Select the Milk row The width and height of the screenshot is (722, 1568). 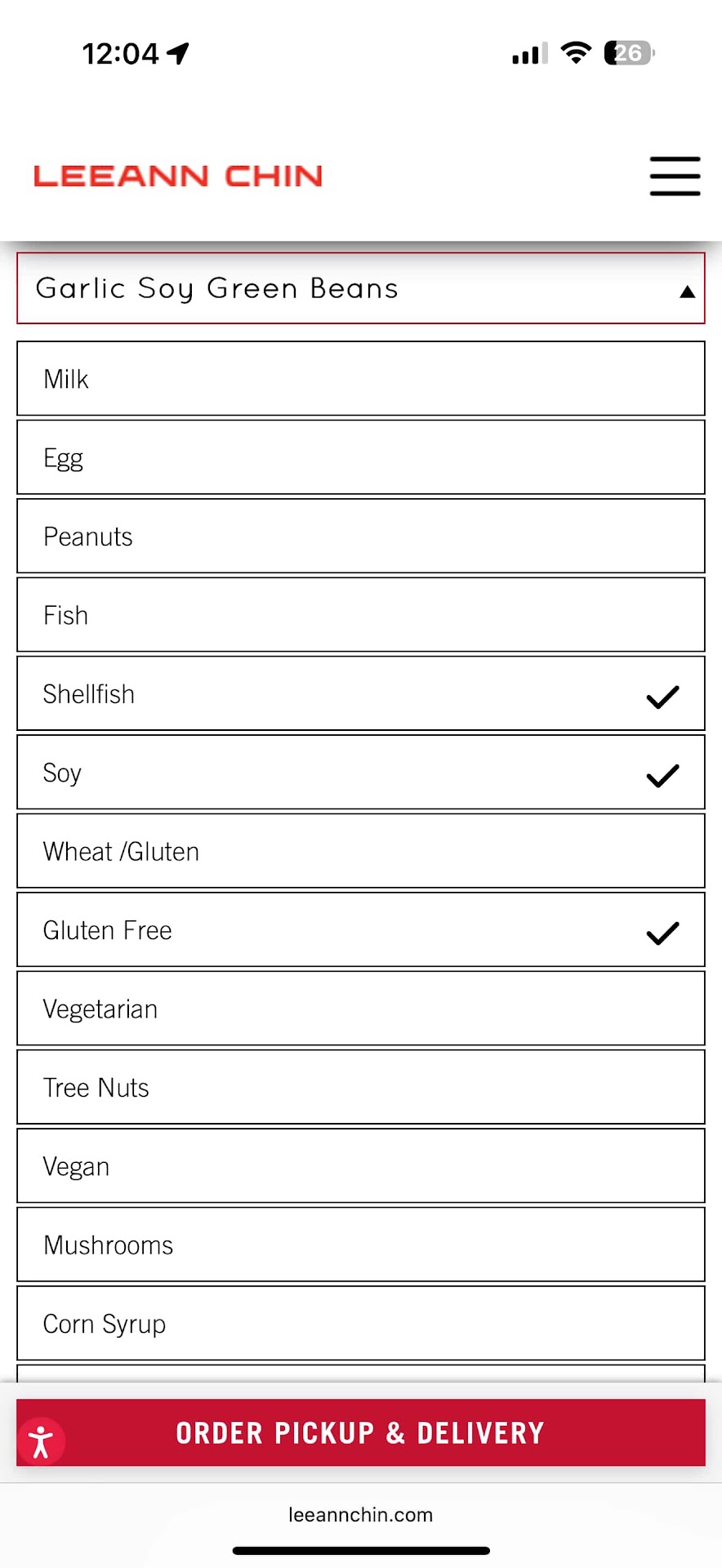pyautogui.click(x=360, y=379)
